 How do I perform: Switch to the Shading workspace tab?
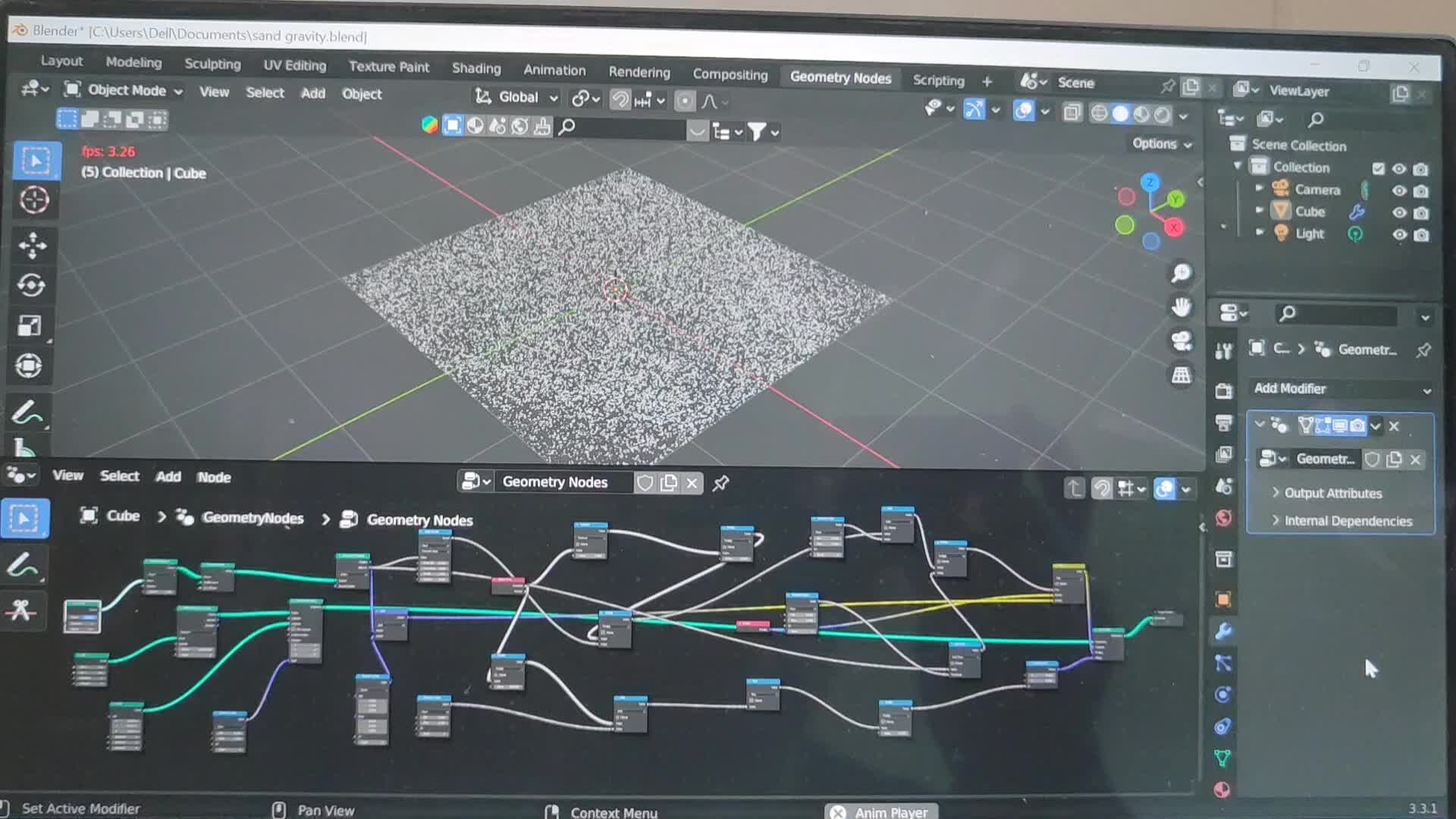point(476,68)
